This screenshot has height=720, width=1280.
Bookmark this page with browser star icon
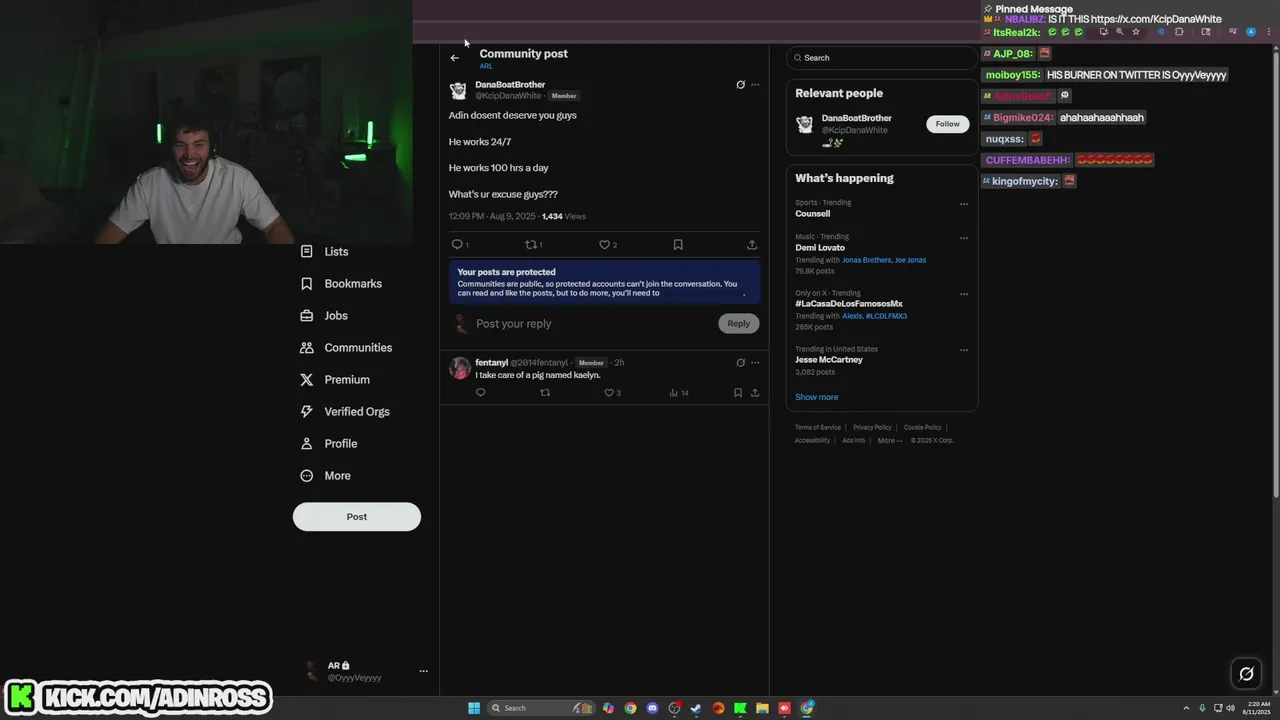coord(1136,32)
